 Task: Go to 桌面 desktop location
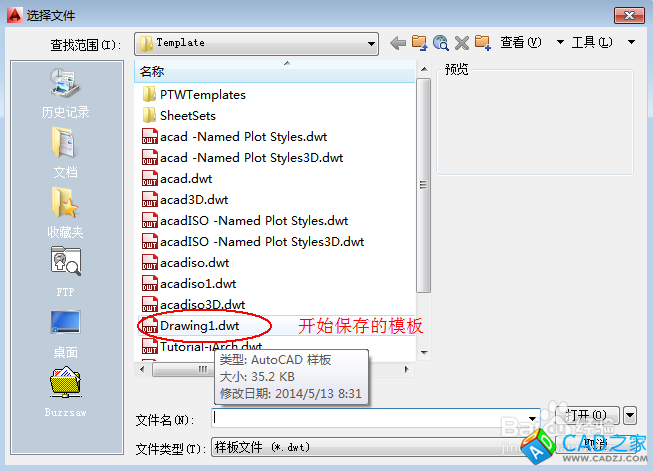65,334
